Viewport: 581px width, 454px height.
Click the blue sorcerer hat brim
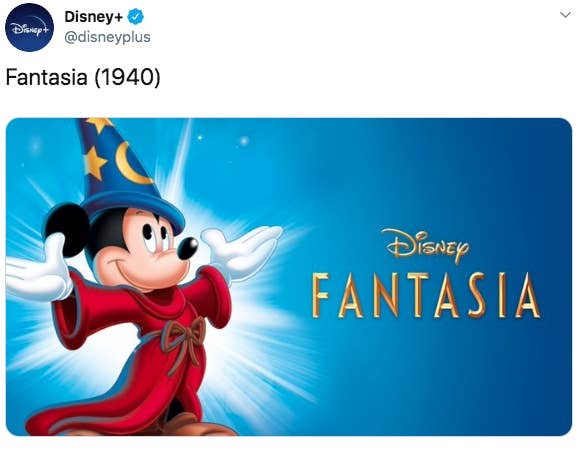pos(132,211)
